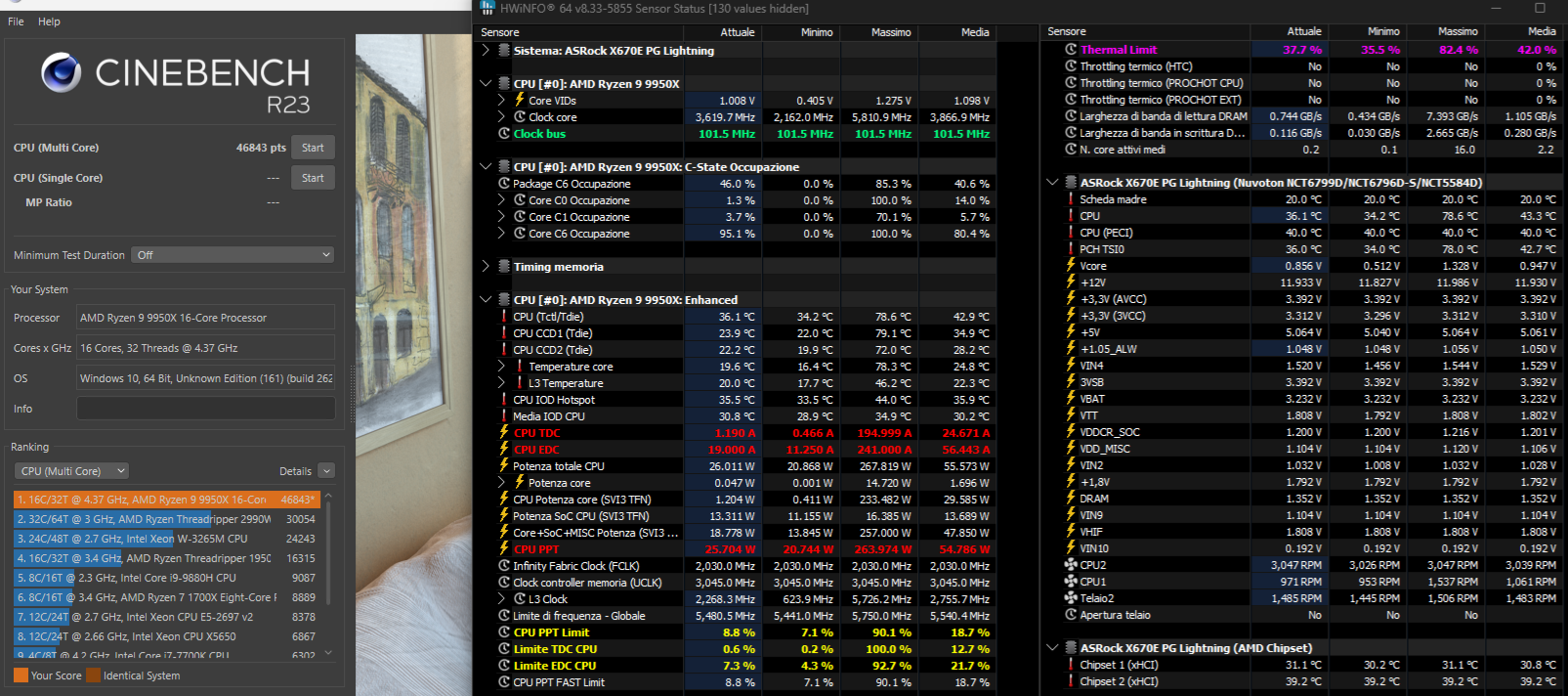Screen dimensions: 1568x696
Task: Click the CPU PPT power icon
Action: point(504,549)
